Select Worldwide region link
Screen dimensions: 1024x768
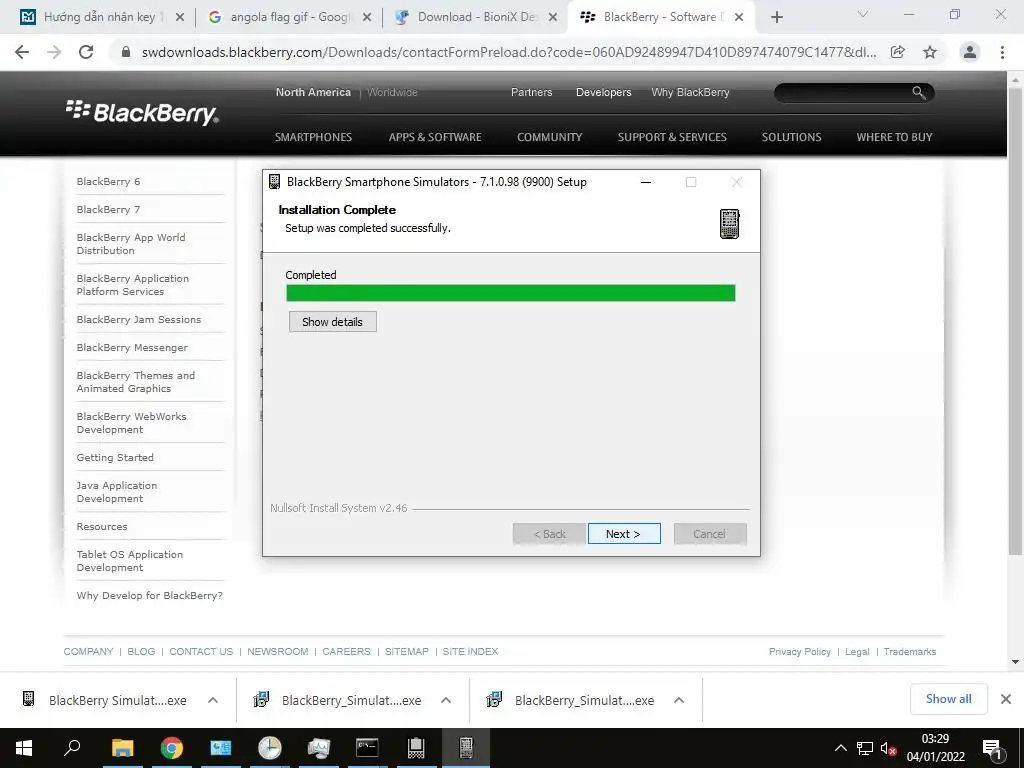point(392,92)
